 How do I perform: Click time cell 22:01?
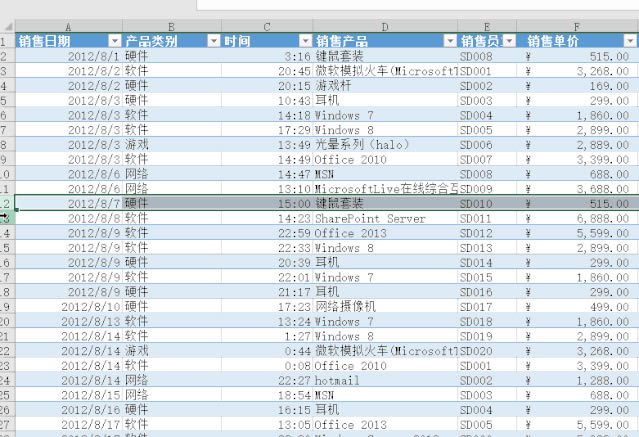267,277
